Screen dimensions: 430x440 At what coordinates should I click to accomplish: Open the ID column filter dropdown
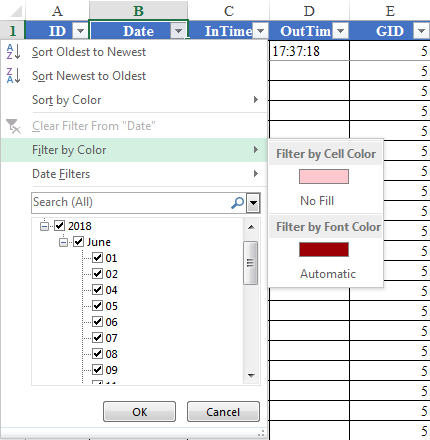(80, 31)
